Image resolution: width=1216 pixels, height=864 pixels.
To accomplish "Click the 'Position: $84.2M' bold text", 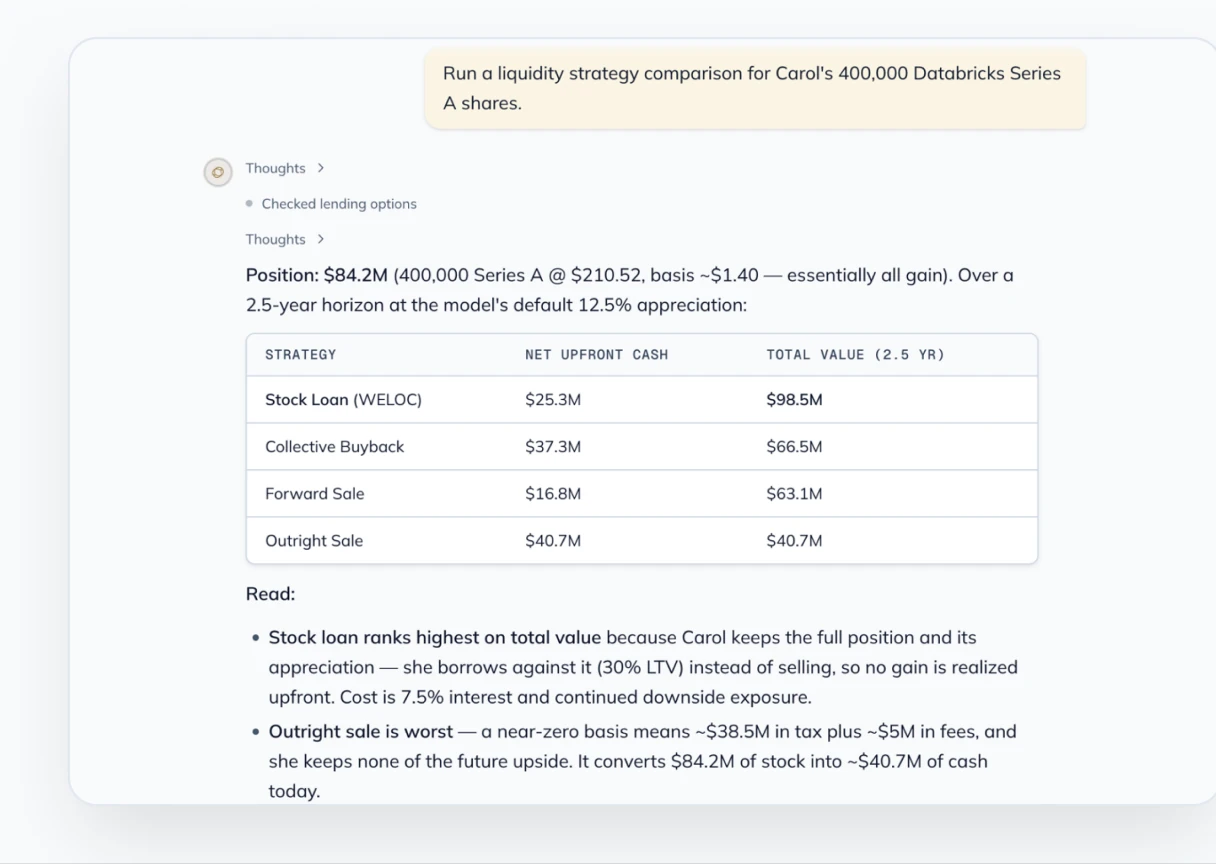I will click(x=316, y=275).
